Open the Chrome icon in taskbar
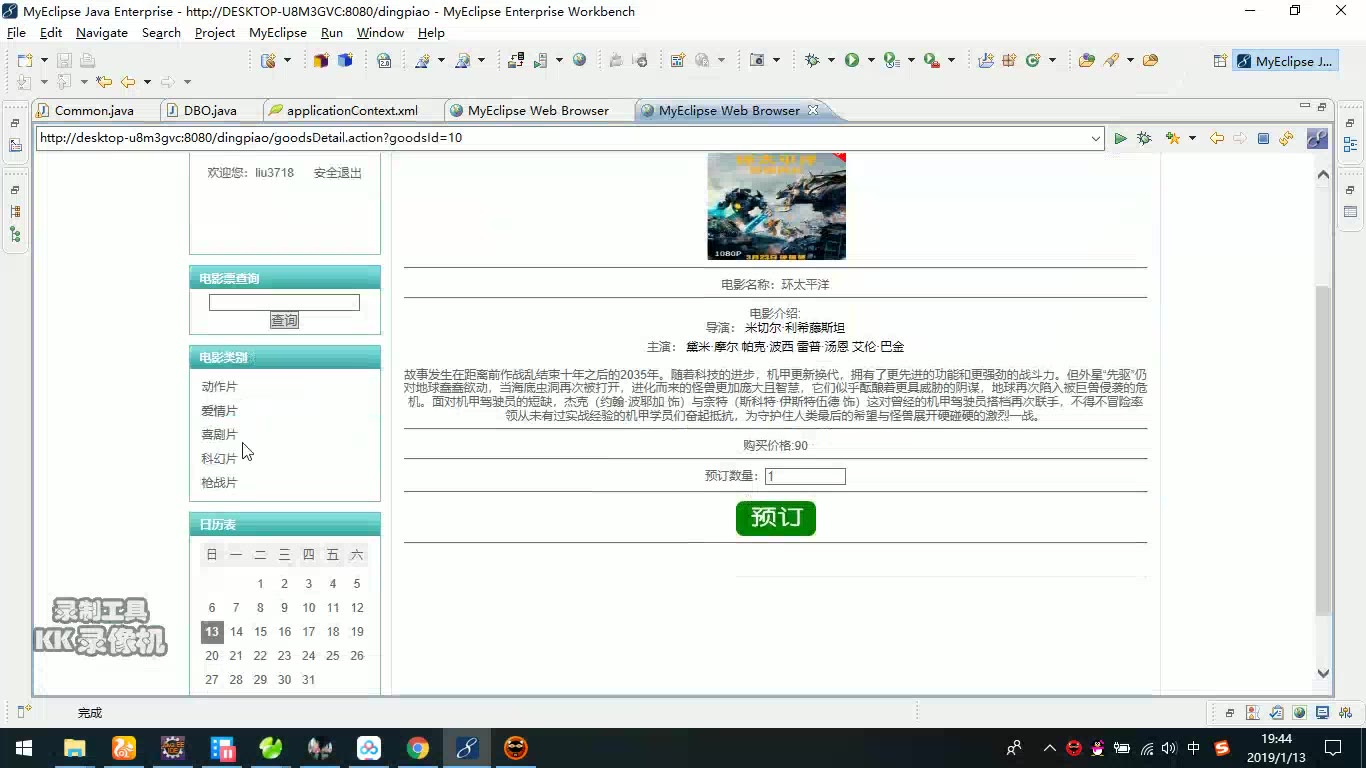The height and width of the screenshot is (768, 1366). 418,748
